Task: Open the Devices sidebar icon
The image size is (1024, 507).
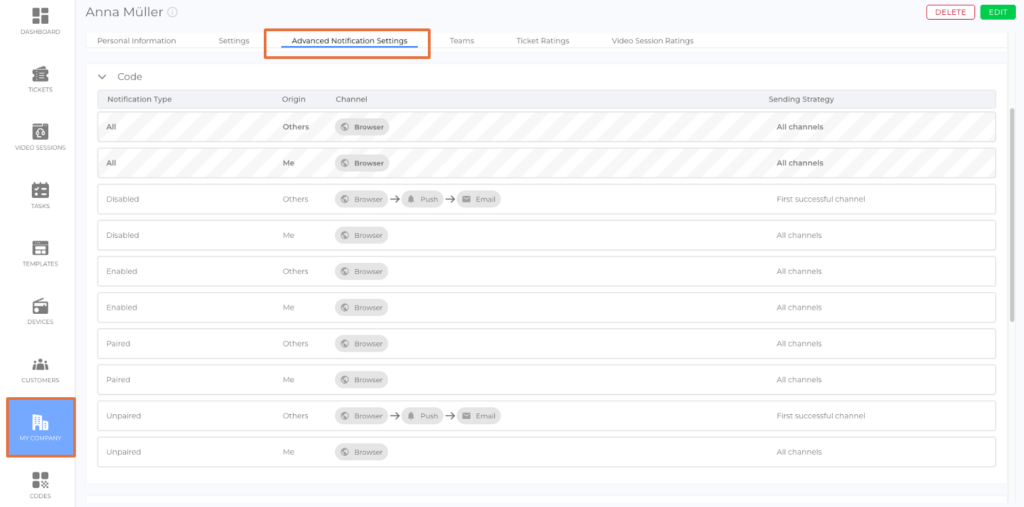Action: 40,307
